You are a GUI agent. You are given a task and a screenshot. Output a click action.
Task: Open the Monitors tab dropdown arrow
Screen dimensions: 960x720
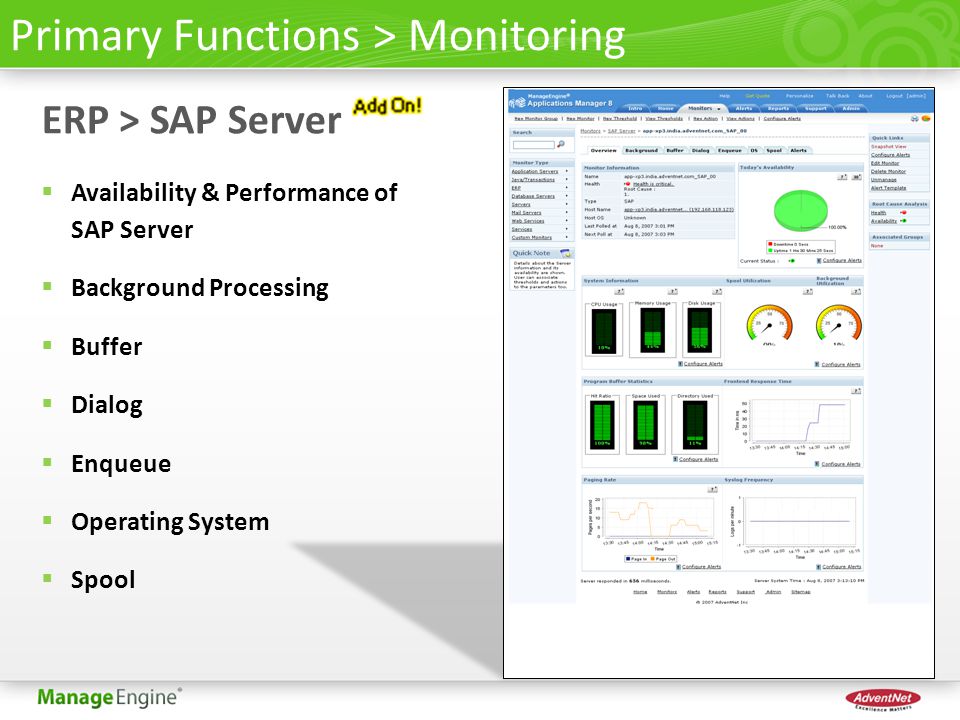pos(719,109)
